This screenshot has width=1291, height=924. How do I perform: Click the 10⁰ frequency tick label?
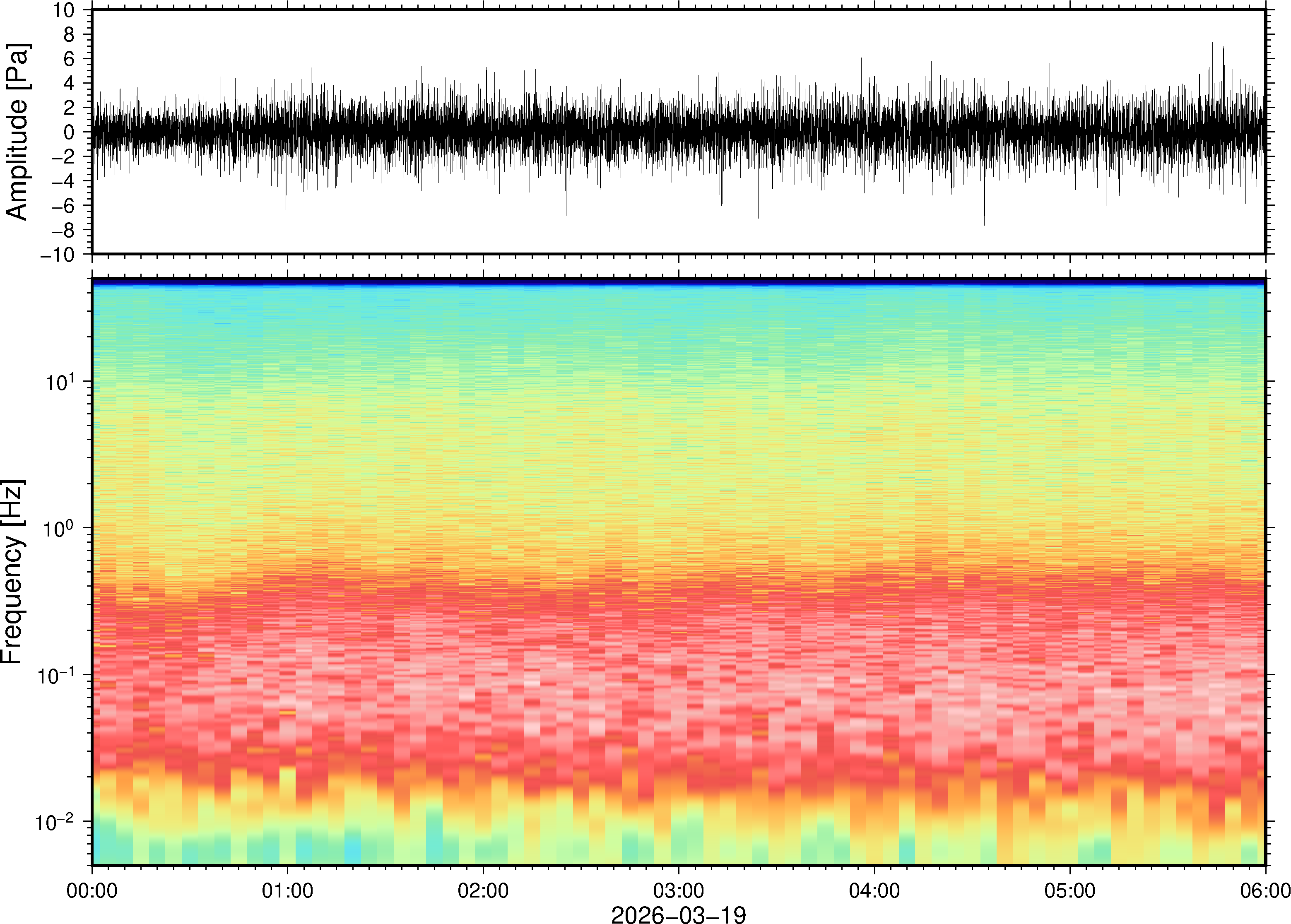tap(60, 529)
